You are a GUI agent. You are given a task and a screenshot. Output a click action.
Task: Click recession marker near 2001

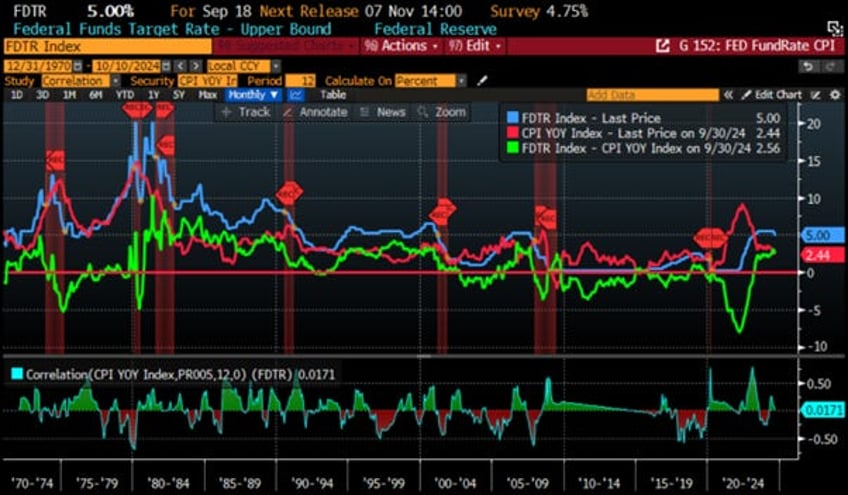click(x=442, y=212)
